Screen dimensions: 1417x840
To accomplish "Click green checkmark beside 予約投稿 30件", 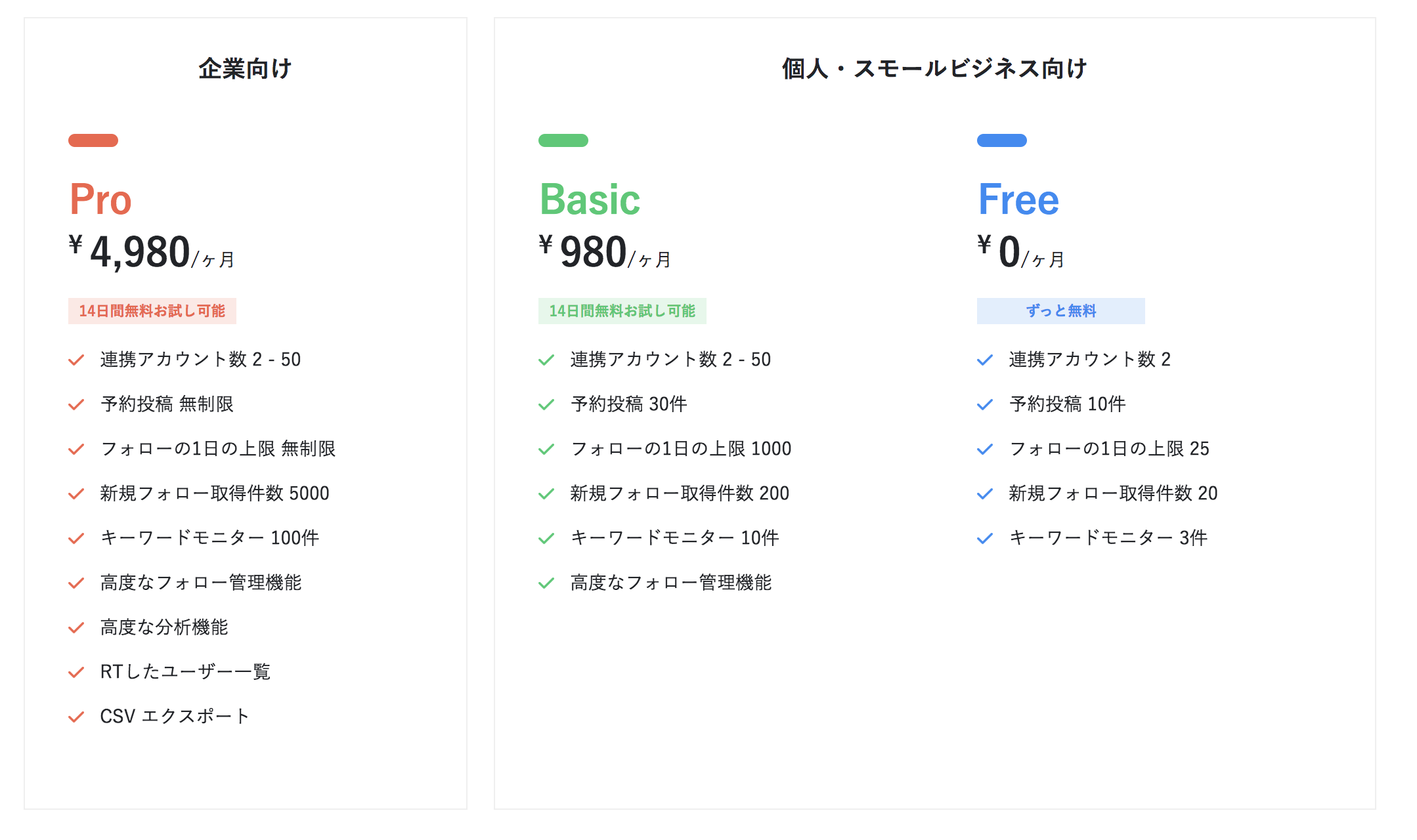I will [546, 404].
